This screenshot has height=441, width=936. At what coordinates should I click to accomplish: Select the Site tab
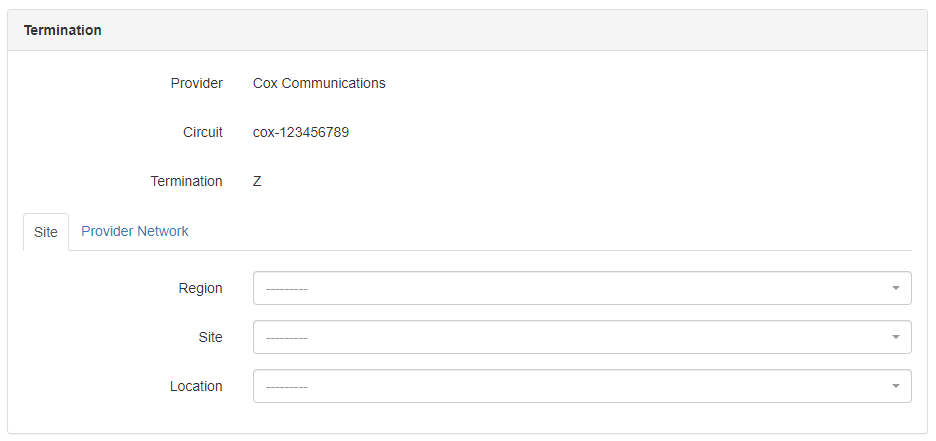(46, 232)
